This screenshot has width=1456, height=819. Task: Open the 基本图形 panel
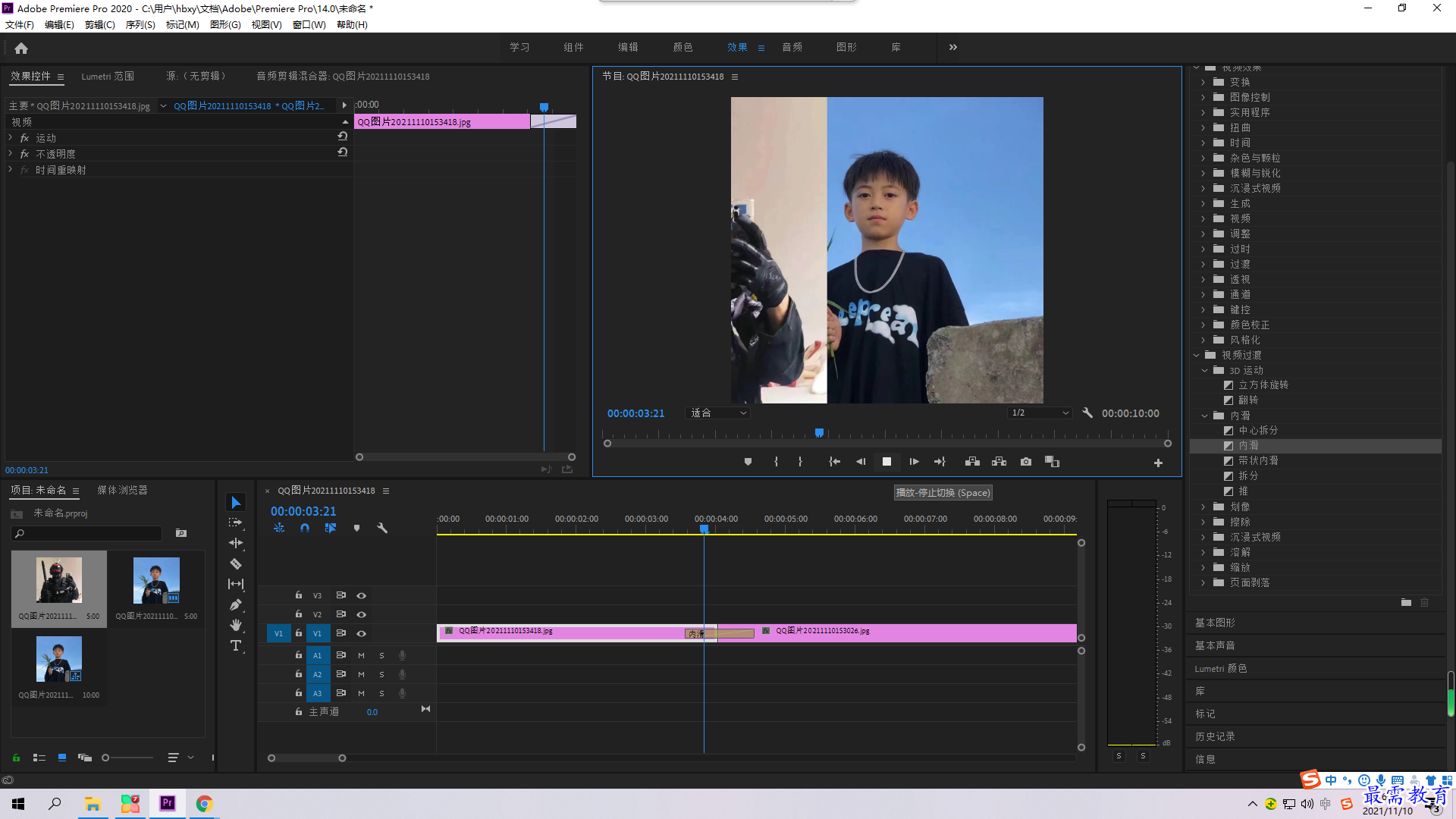pyautogui.click(x=1215, y=623)
